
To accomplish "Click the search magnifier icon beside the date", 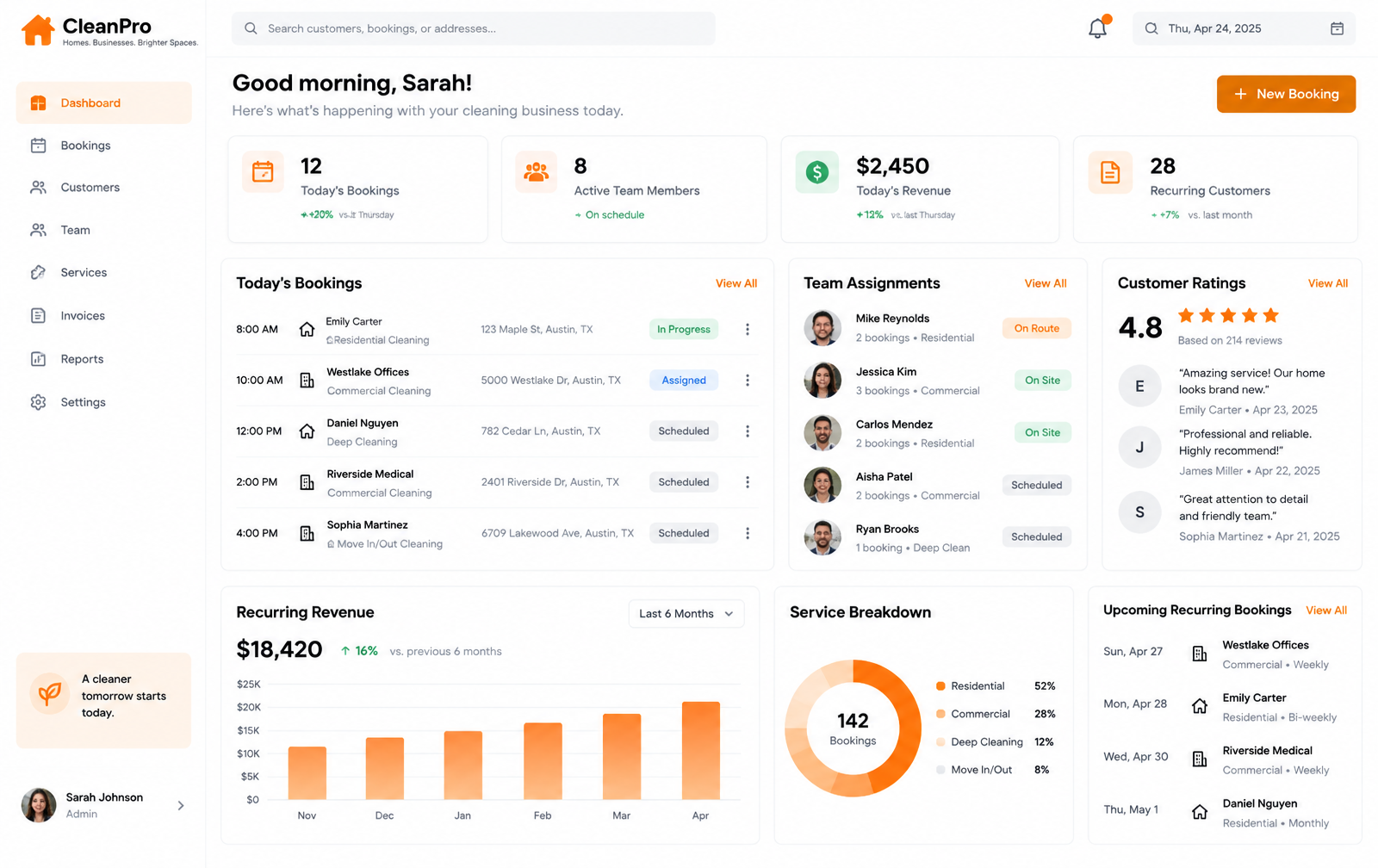I will coord(1151,28).
